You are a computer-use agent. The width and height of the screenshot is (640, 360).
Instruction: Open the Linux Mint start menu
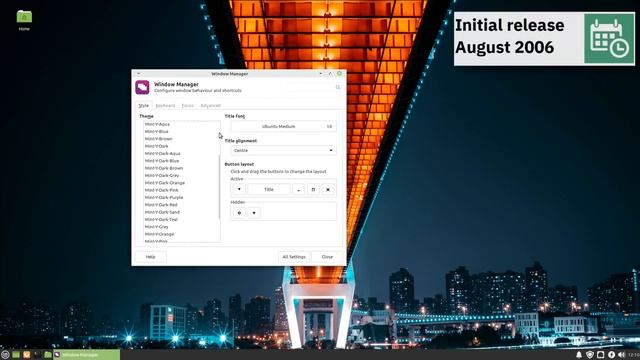pyautogui.click(x=5, y=355)
